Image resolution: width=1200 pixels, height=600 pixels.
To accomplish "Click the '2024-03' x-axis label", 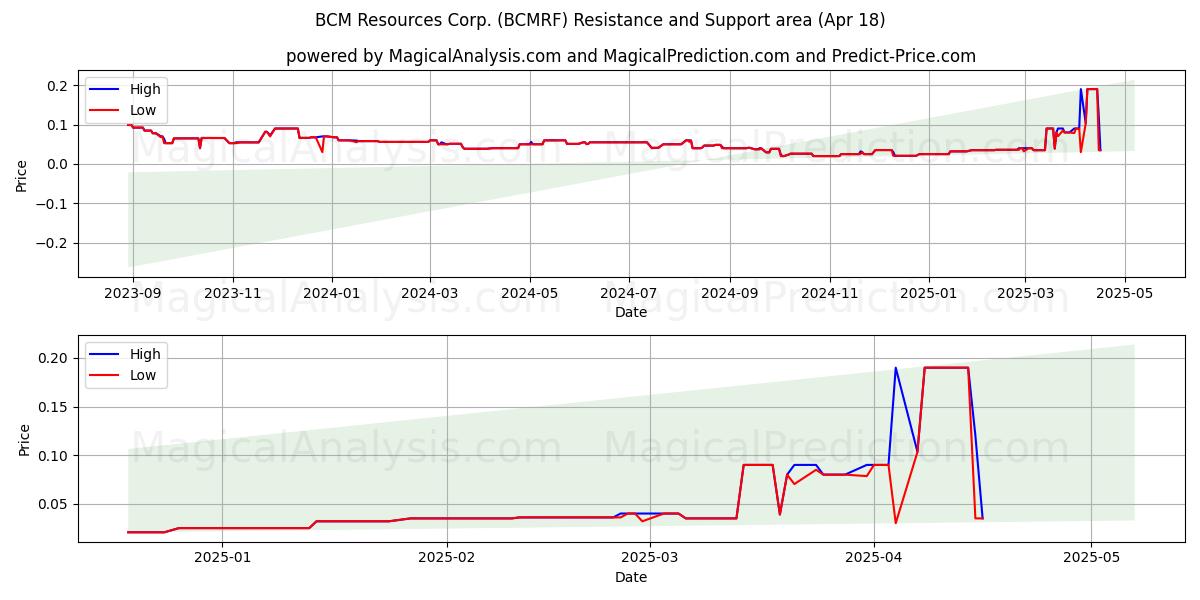I will click(430, 294).
